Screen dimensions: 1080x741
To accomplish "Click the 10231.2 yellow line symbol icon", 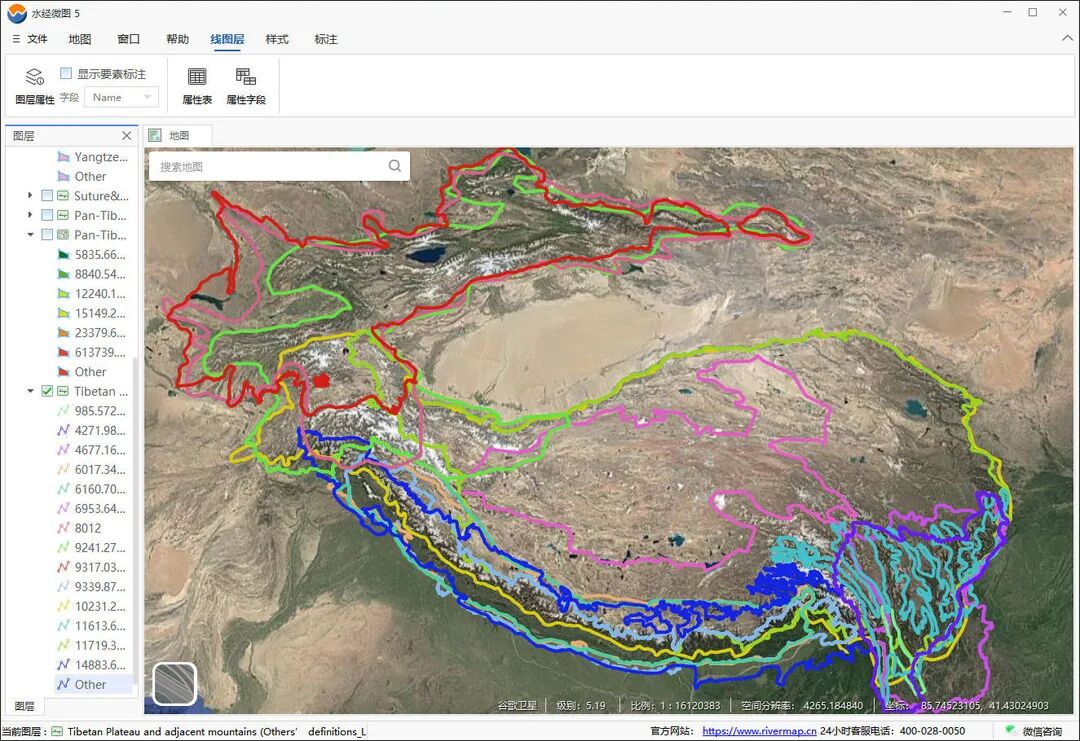I will coord(63,606).
